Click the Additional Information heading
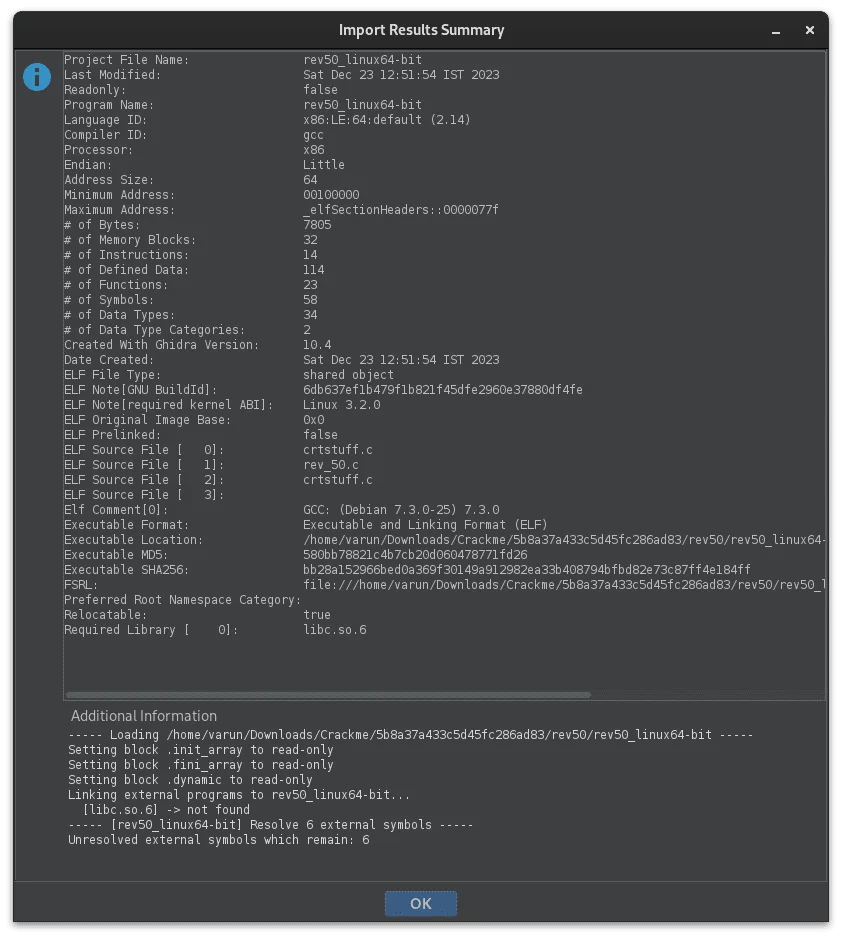The image size is (842, 938). pyautogui.click(x=144, y=716)
